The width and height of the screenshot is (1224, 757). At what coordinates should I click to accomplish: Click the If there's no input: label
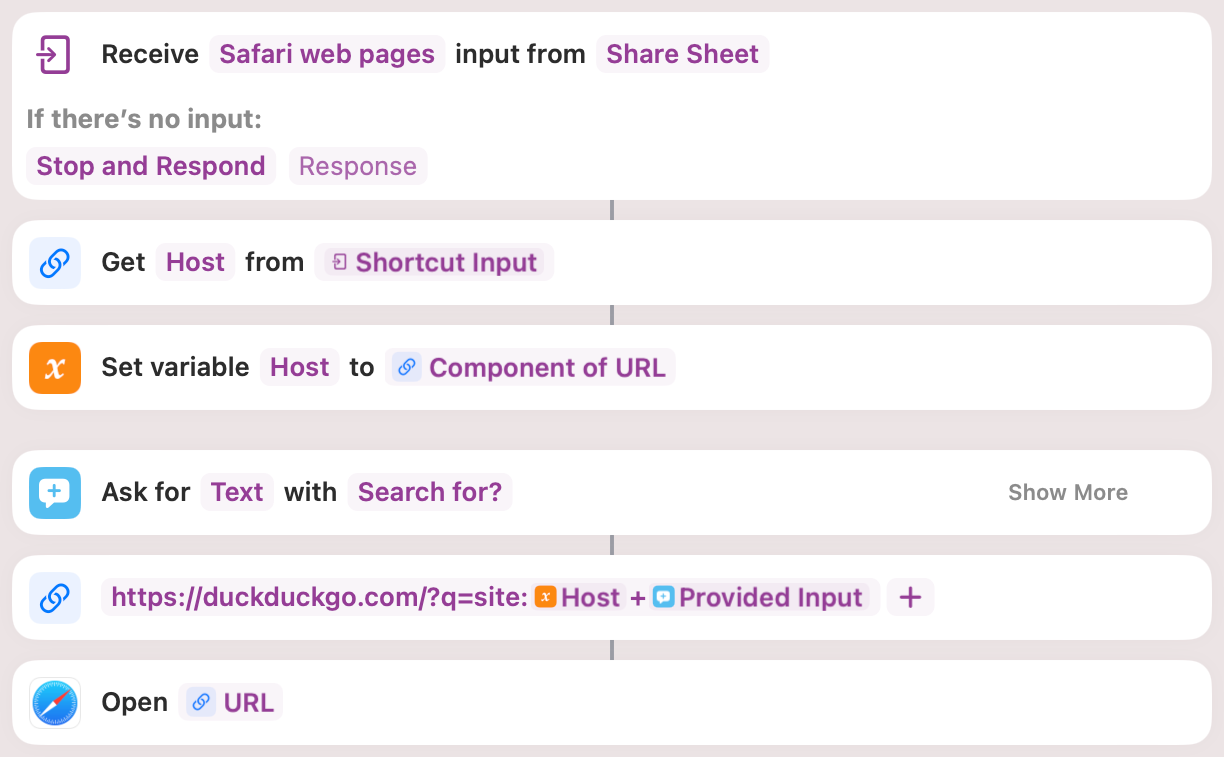(144, 119)
